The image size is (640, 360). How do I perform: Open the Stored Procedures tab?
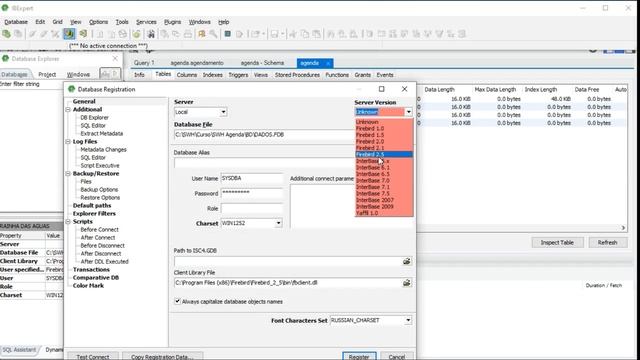coord(297,75)
